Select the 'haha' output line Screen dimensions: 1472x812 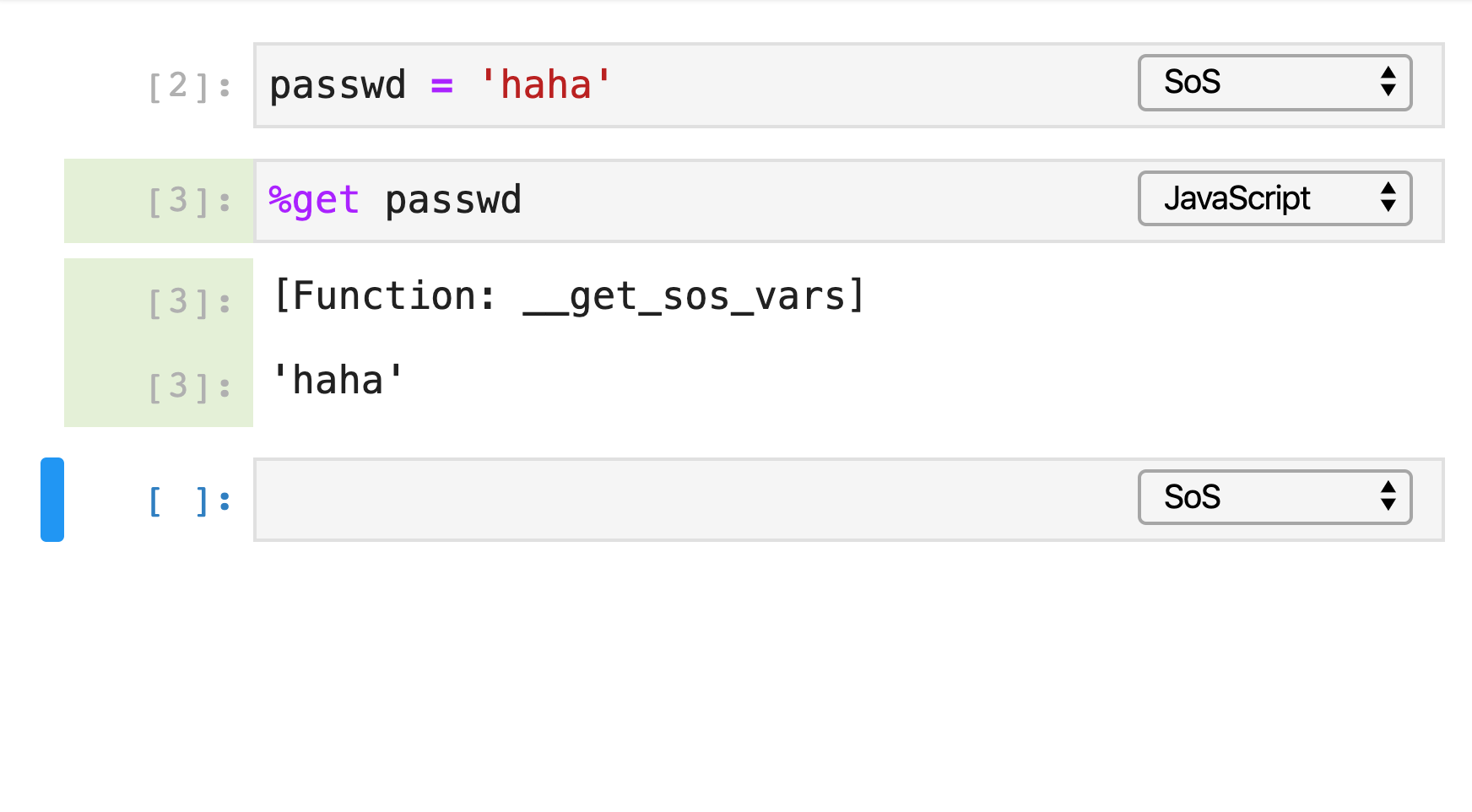click(x=337, y=379)
